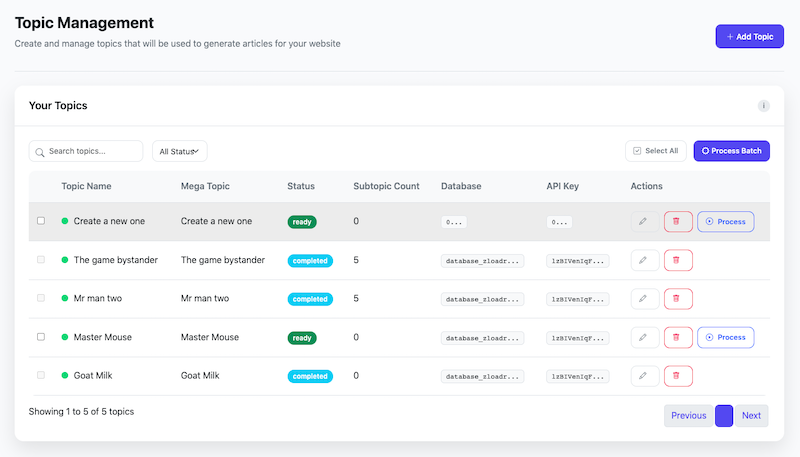Delete the Goat Milk topic
The image size is (800, 457).
[677, 376]
